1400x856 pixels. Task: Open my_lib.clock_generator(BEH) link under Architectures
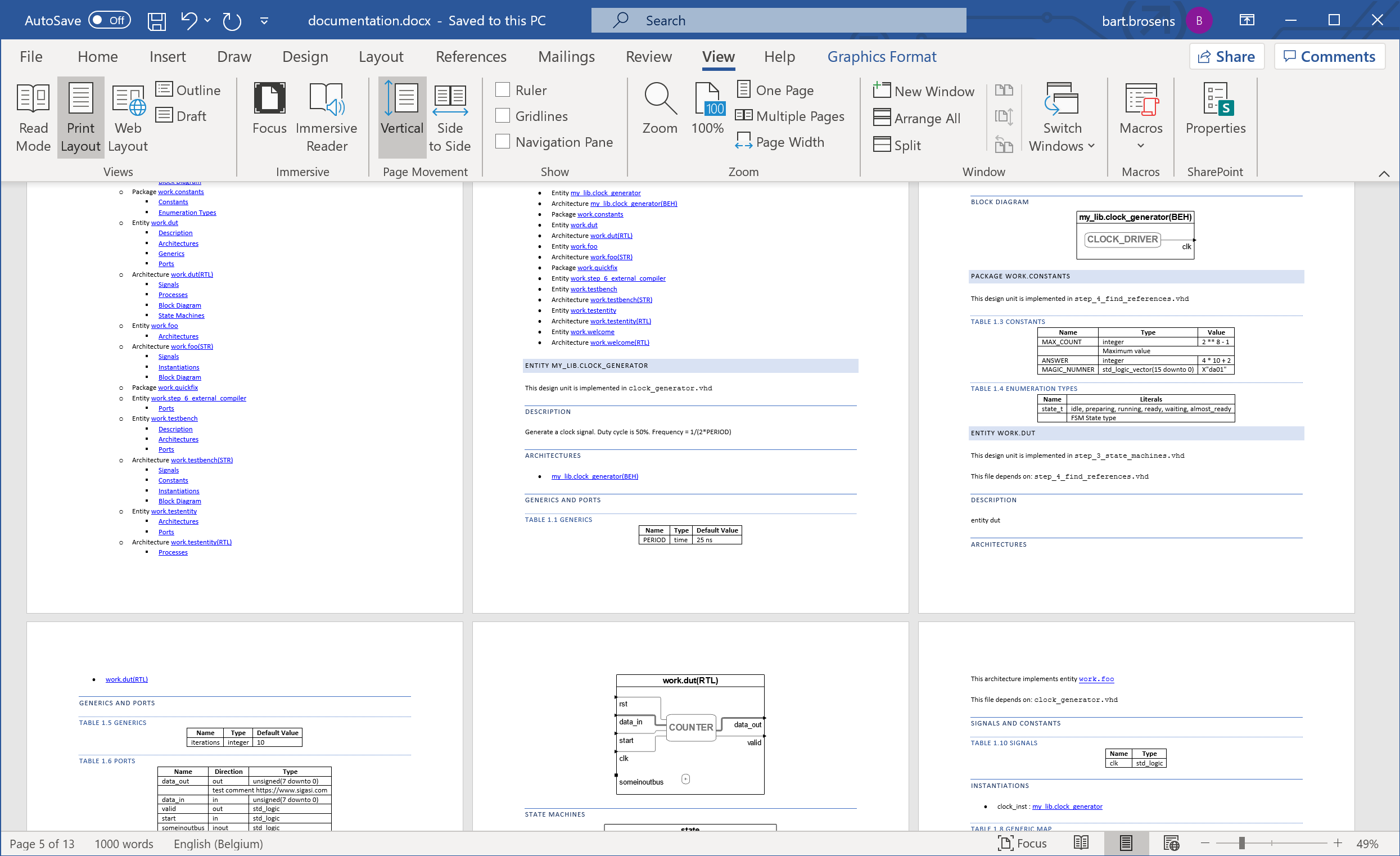(x=594, y=477)
